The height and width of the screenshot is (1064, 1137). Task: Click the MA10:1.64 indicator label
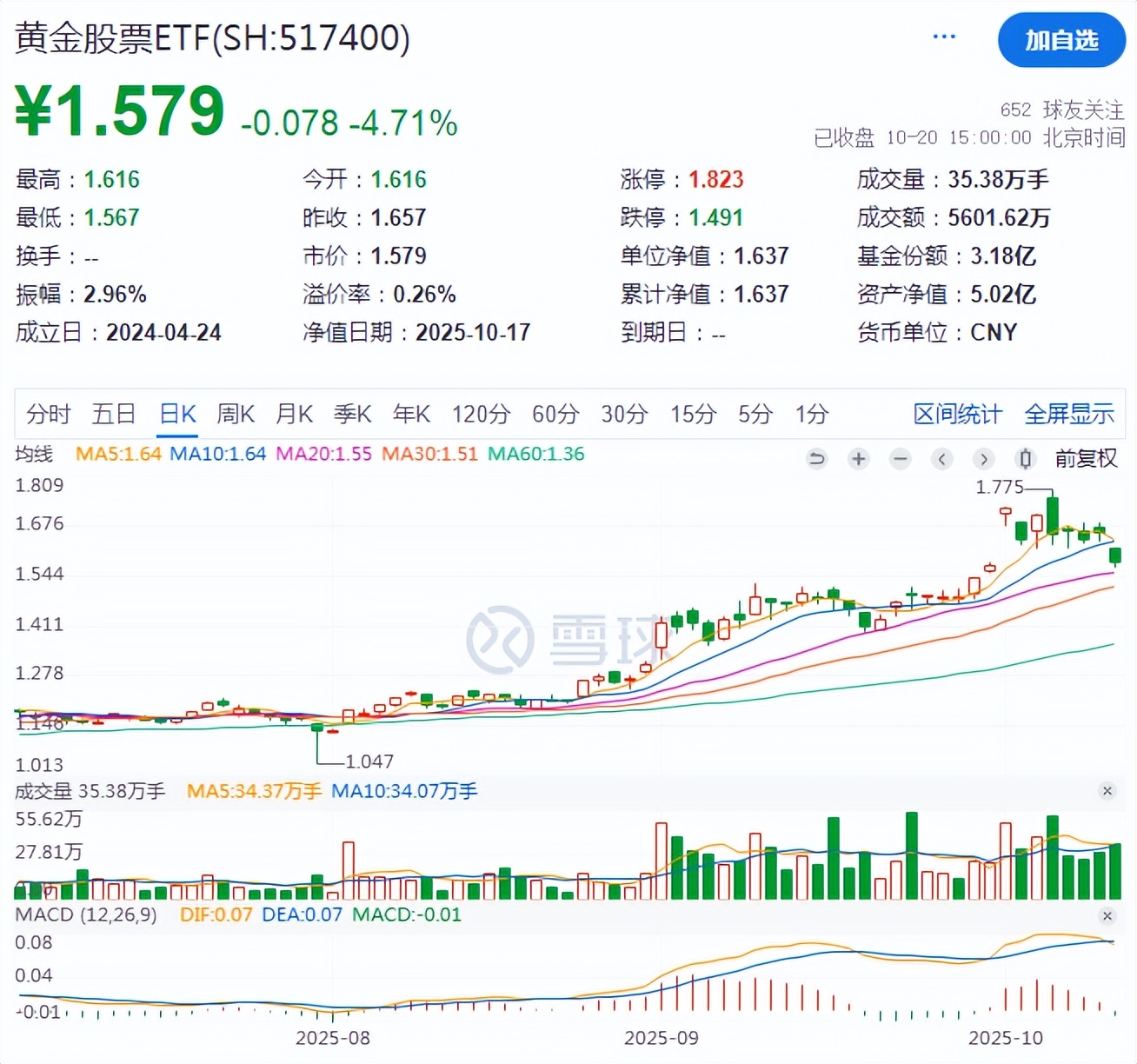tap(217, 454)
